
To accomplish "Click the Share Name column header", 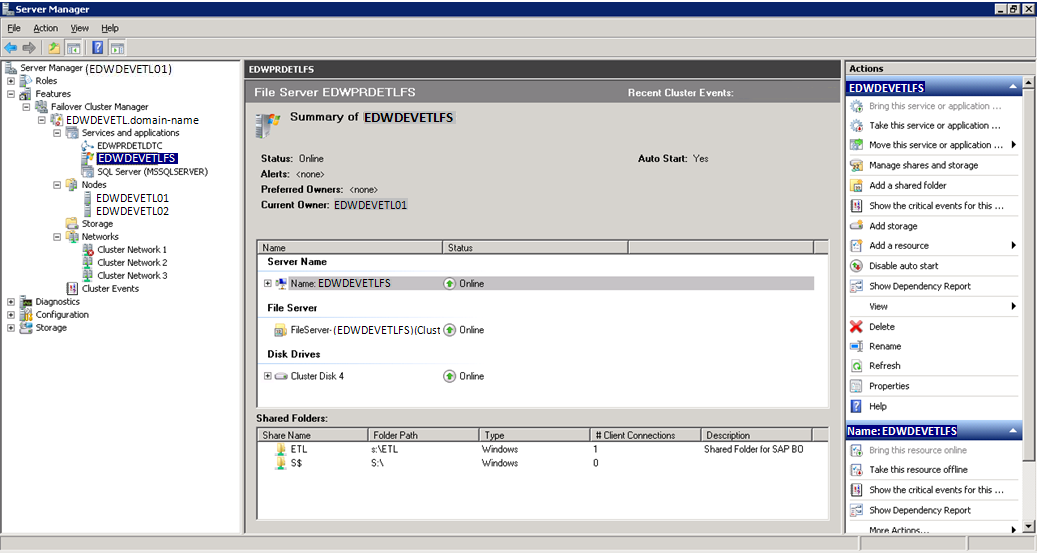I will point(312,435).
